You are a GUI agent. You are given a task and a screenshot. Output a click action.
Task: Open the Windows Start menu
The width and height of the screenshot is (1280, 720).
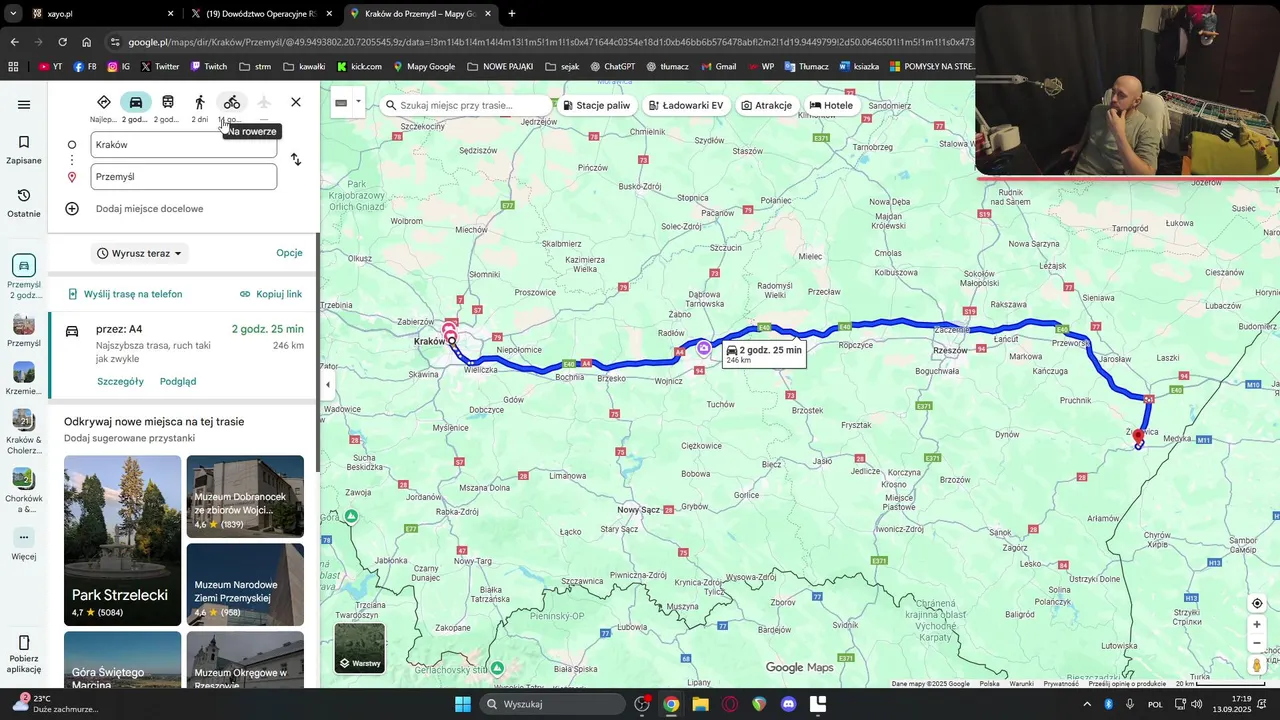pyautogui.click(x=463, y=704)
